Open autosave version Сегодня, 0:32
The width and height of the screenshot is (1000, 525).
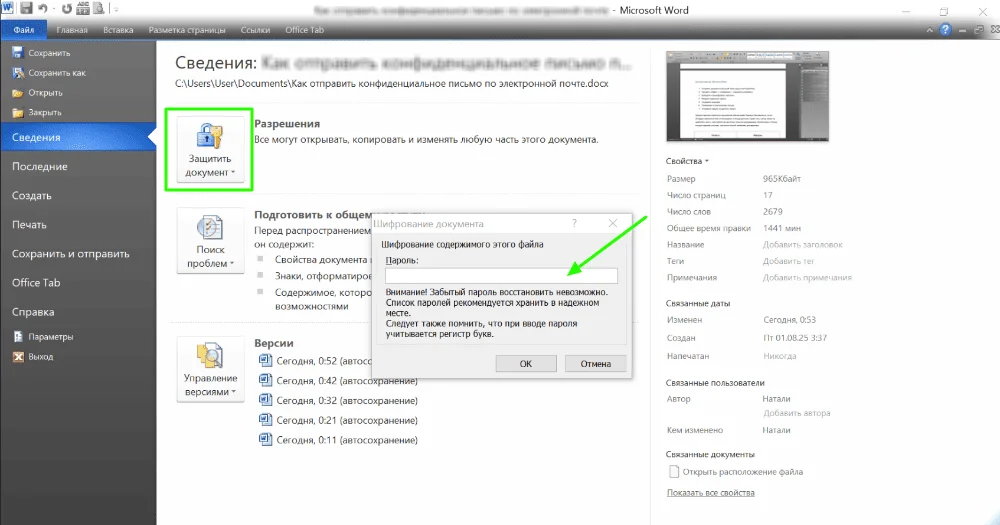click(338, 401)
